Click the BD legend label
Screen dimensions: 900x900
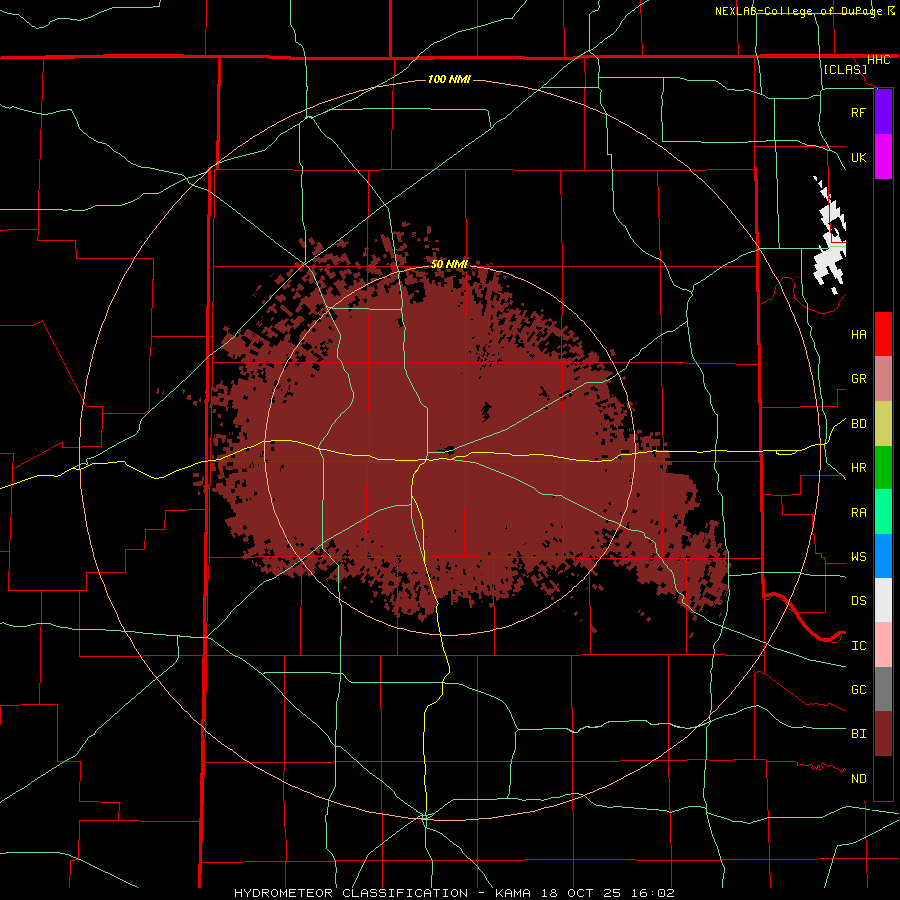(x=858, y=424)
